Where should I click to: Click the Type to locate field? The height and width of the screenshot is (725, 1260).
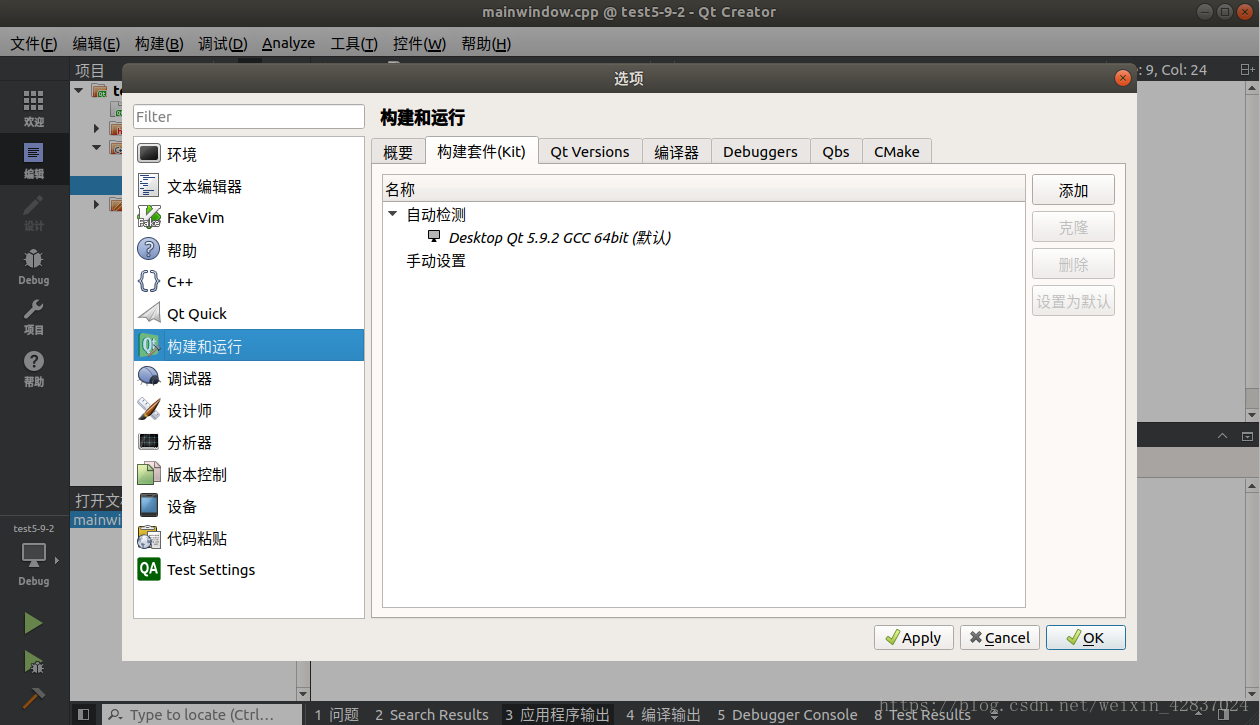202,714
